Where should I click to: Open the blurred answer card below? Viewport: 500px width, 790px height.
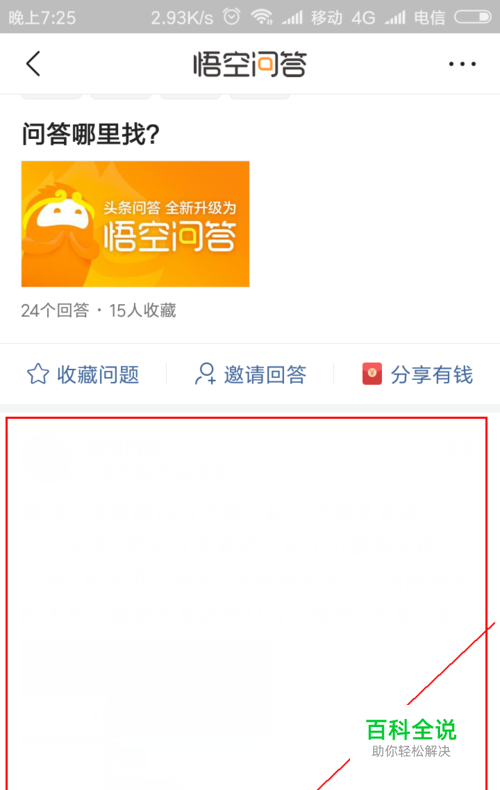click(x=246, y=604)
